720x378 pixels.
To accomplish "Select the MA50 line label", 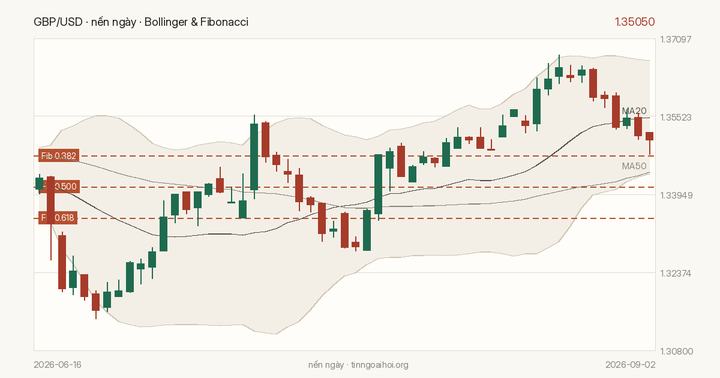I will [x=634, y=166].
